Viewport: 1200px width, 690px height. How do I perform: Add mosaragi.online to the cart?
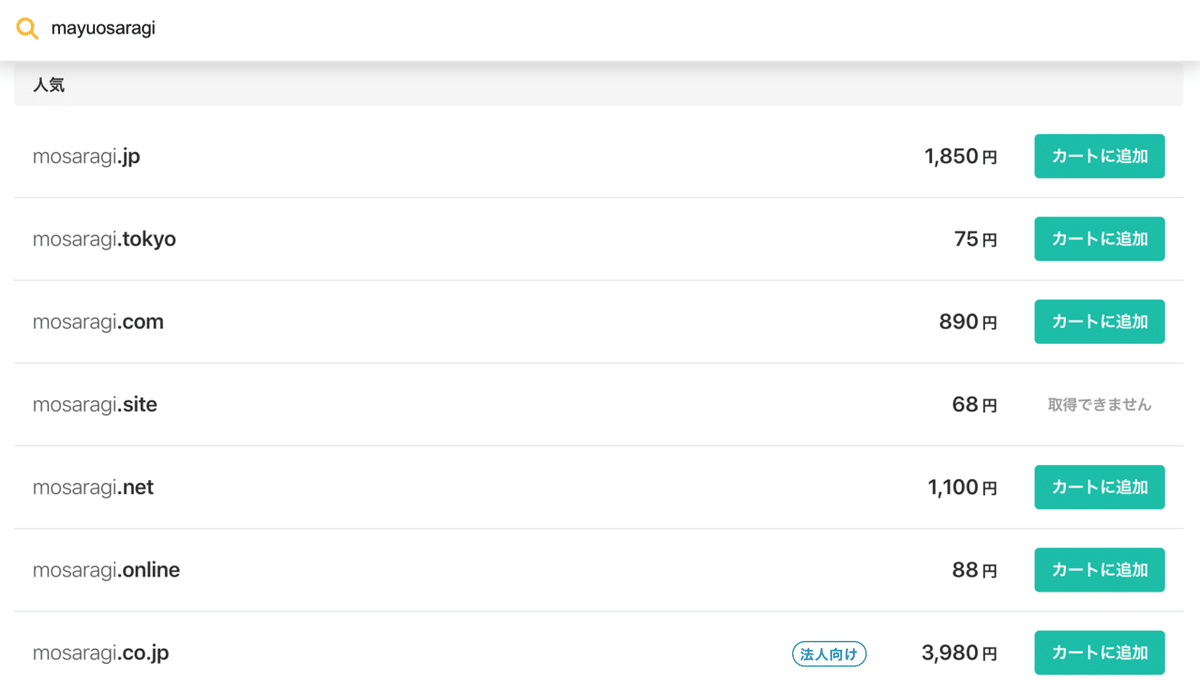point(1099,570)
